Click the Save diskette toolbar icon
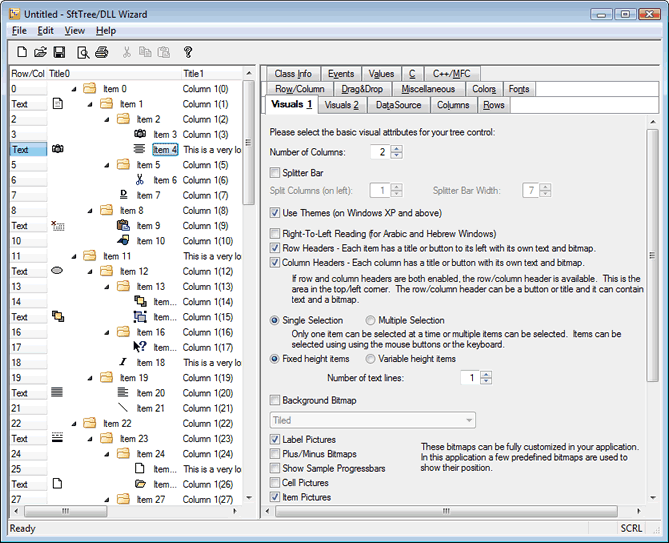Screen dimensions: 669x543 pyautogui.click(x=59, y=52)
